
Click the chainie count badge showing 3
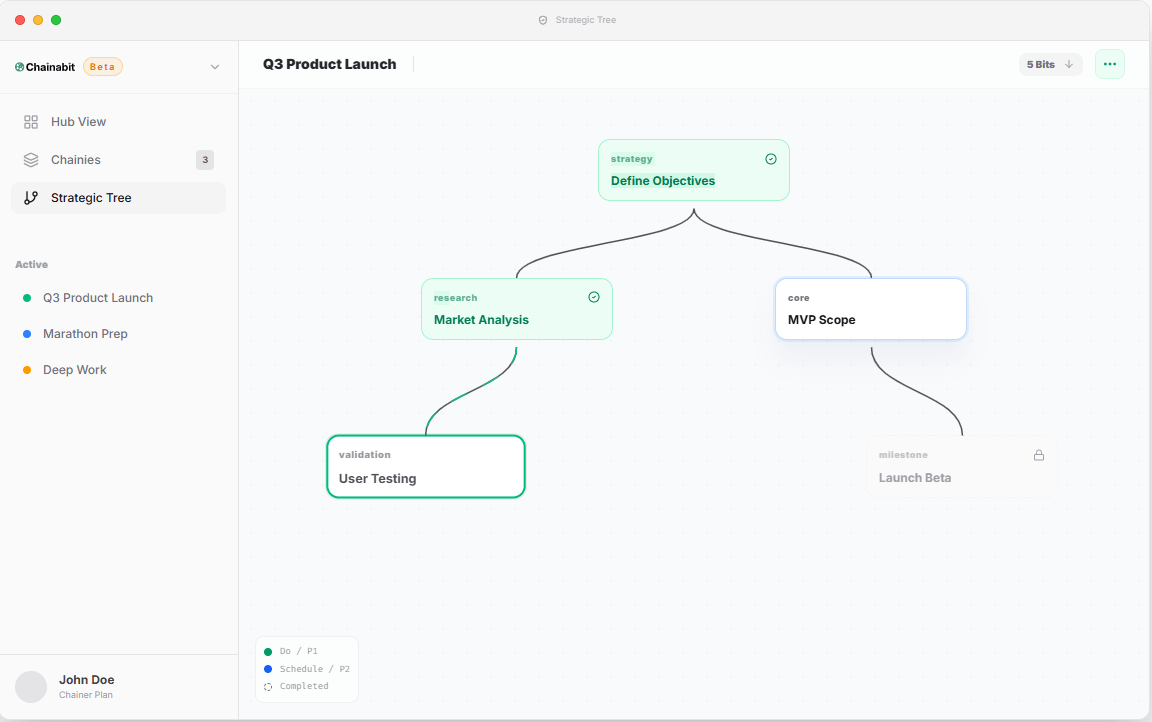(205, 160)
